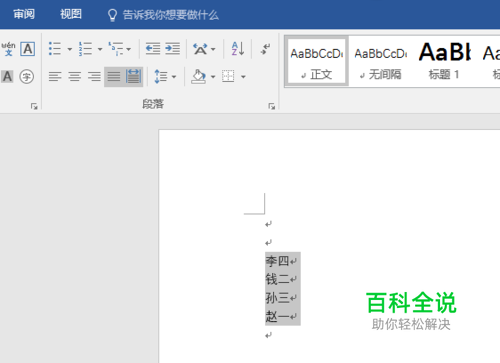Apply the 标题 1 style
This screenshot has height=363, width=500.
pos(444,61)
